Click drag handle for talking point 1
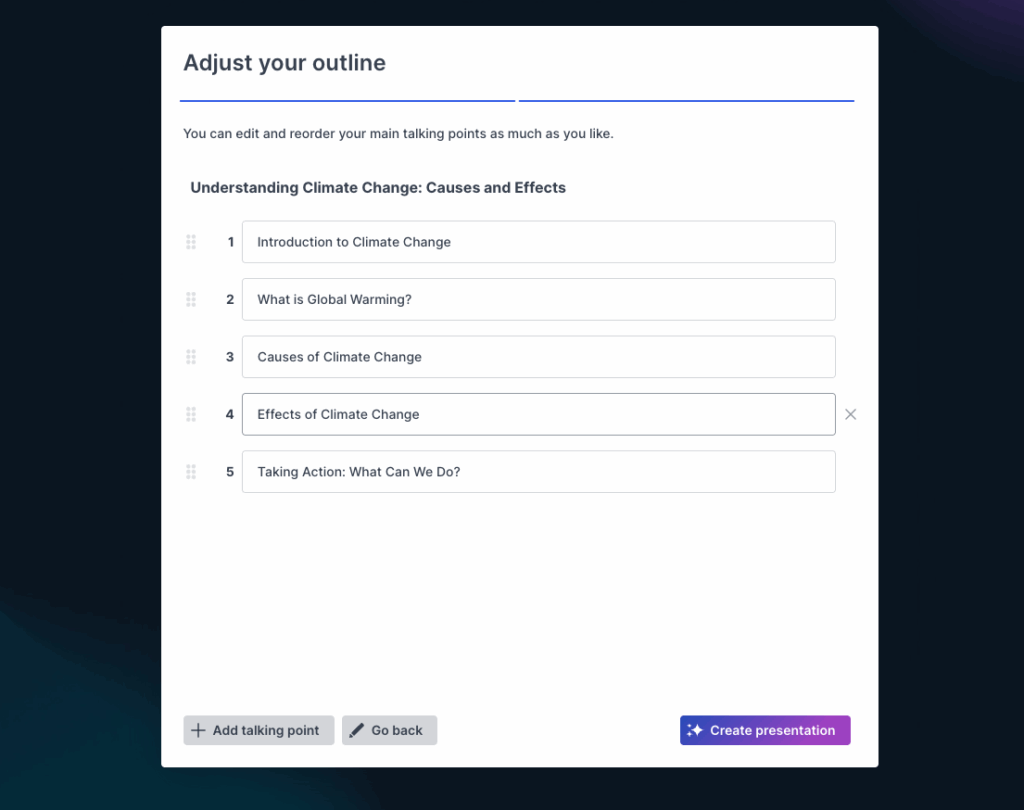This screenshot has width=1024, height=810. [x=191, y=242]
